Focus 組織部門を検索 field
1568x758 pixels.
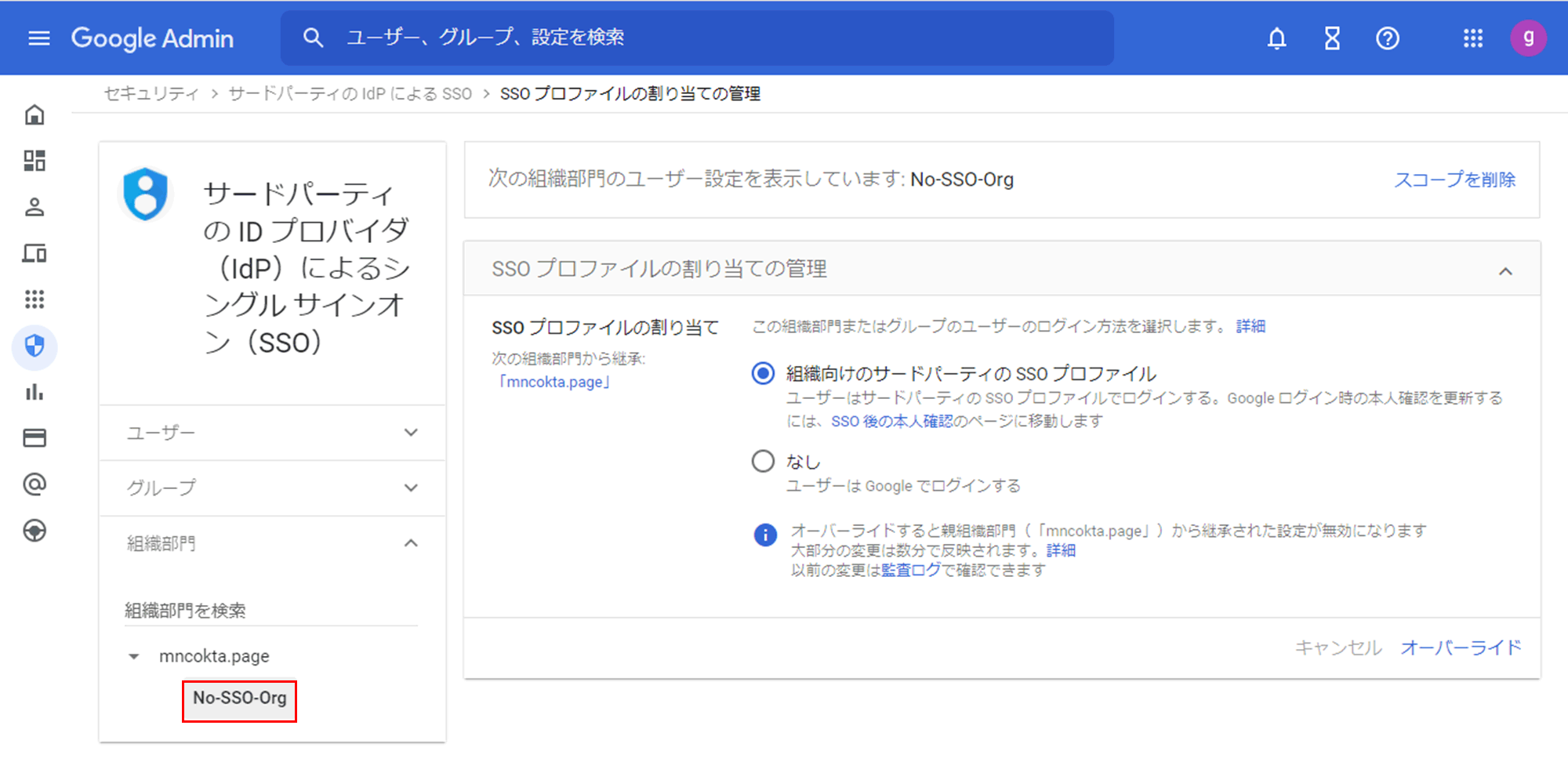point(270,610)
